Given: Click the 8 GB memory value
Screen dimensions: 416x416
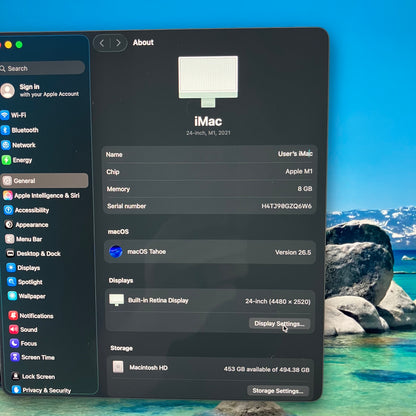Looking at the screenshot, I should click(x=305, y=189).
